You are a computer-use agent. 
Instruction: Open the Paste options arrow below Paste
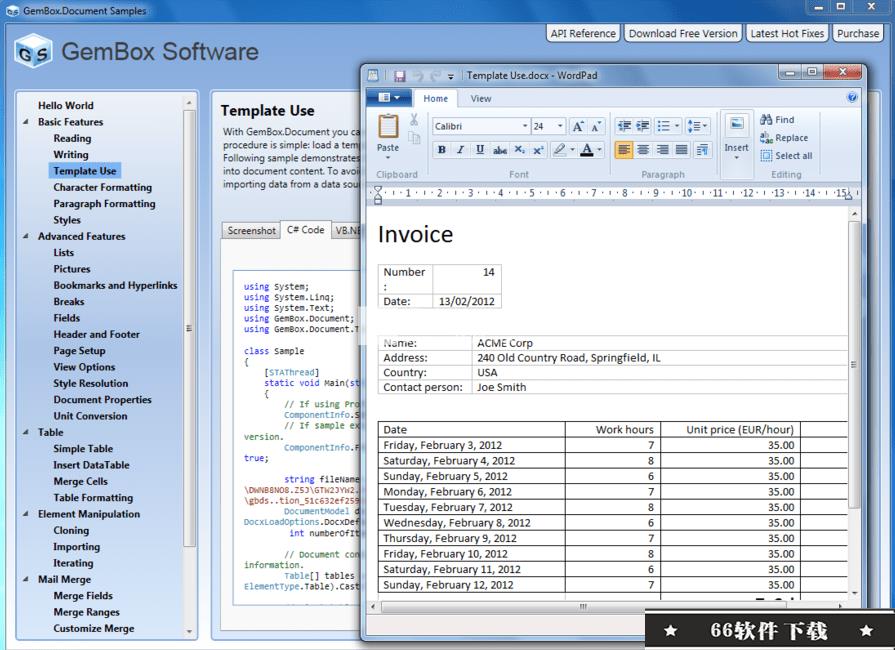click(388, 158)
